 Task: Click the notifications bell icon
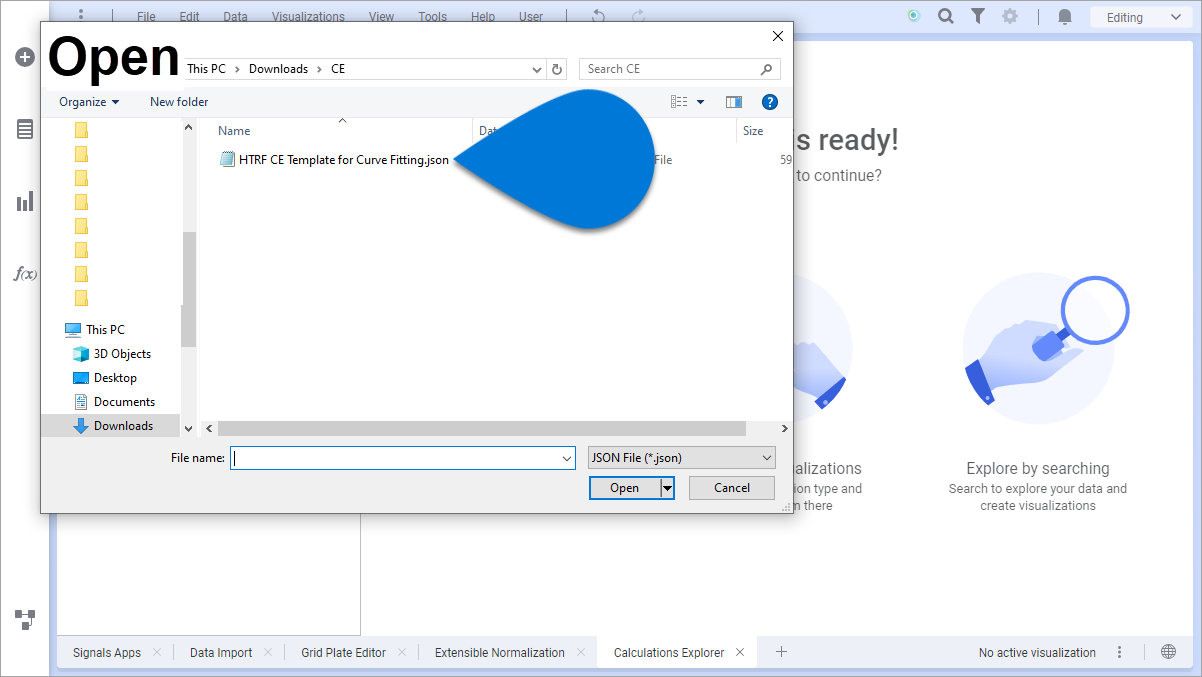coord(1065,17)
